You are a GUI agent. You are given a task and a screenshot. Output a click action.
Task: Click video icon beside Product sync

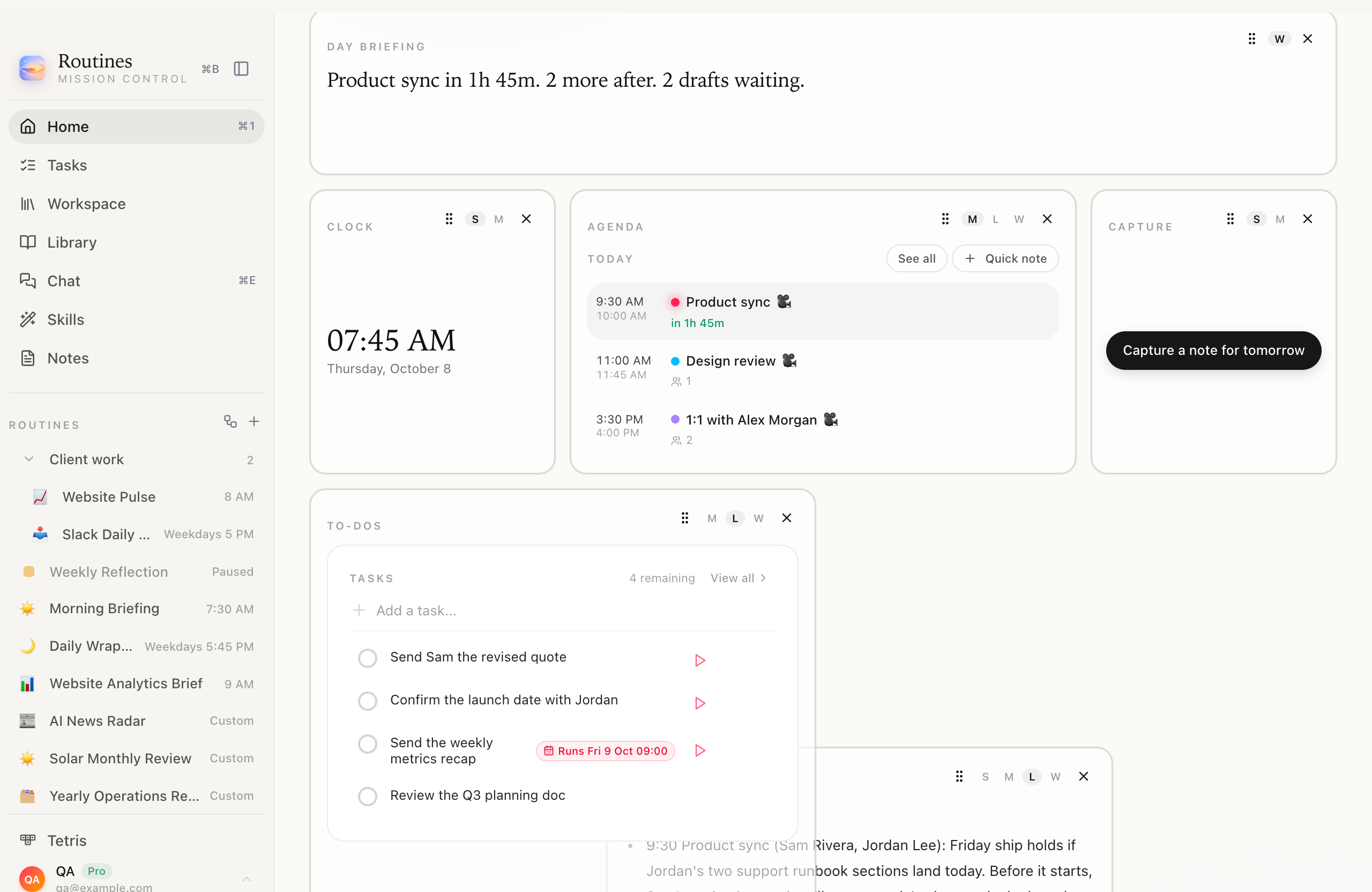coord(784,302)
